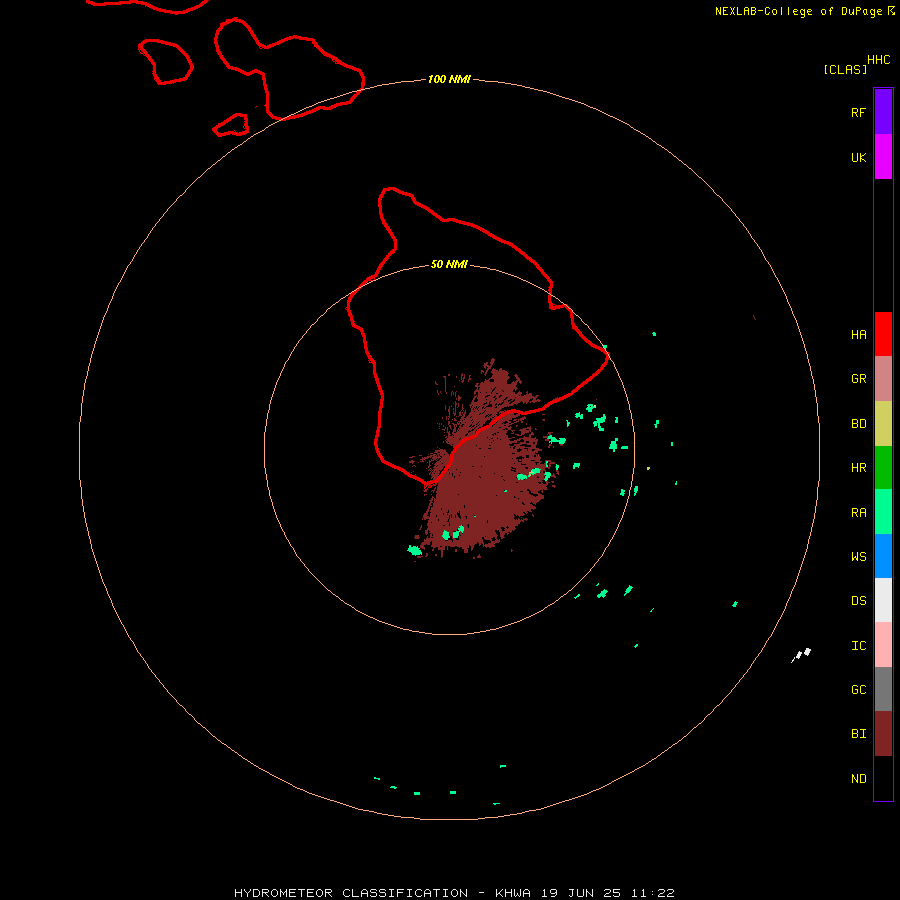Click the IC legend label
This screenshot has width=900, height=900.
858,646
